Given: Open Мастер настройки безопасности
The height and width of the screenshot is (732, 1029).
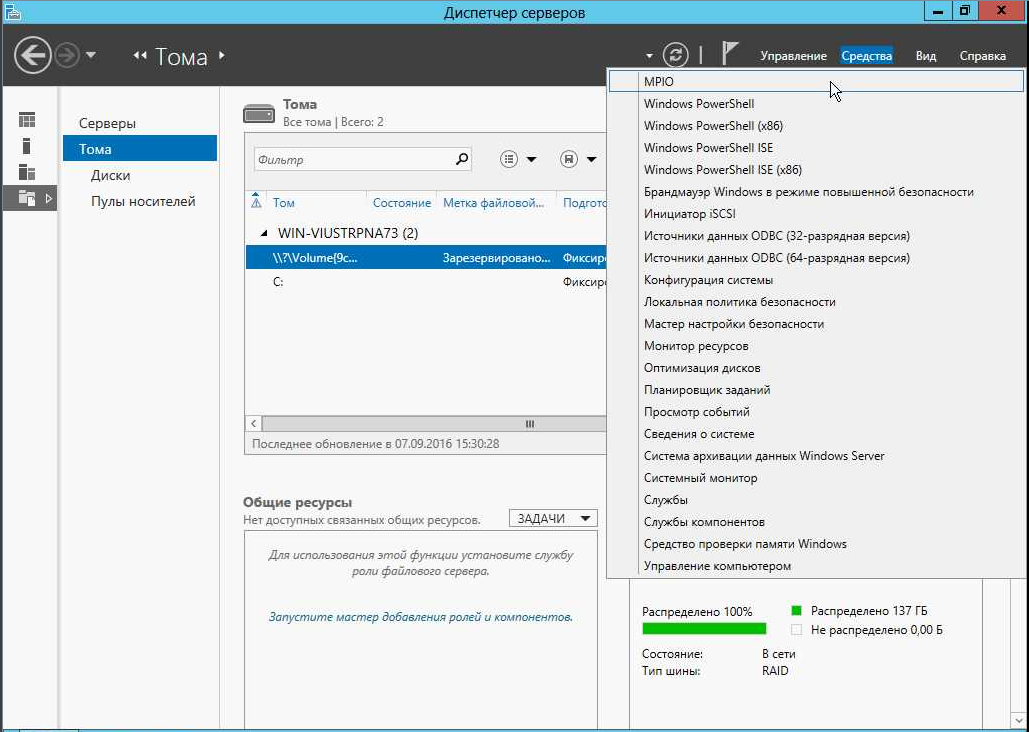Looking at the screenshot, I should pyautogui.click(x=816, y=324).
